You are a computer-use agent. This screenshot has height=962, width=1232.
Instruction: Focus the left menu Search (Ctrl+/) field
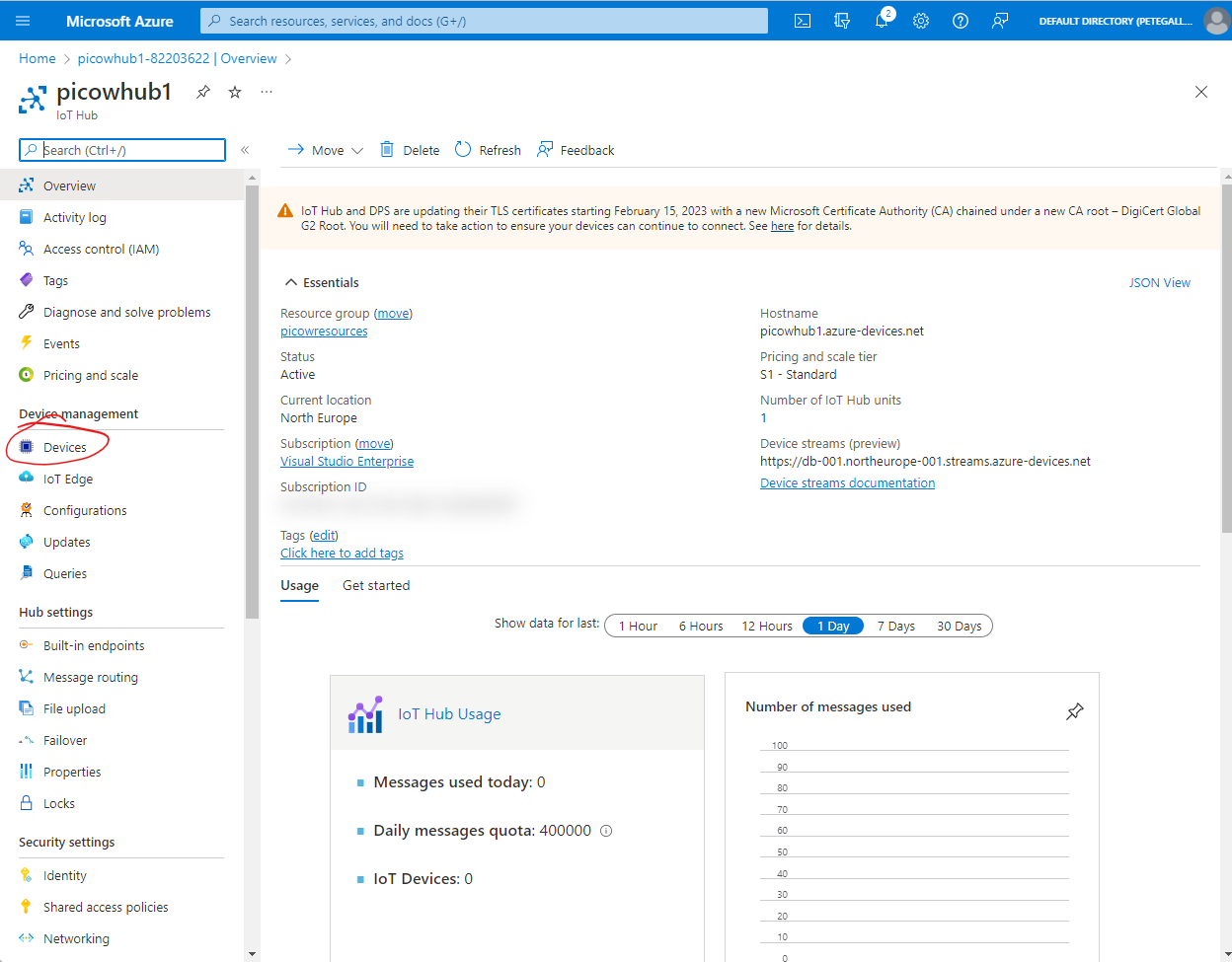(122, 150)
